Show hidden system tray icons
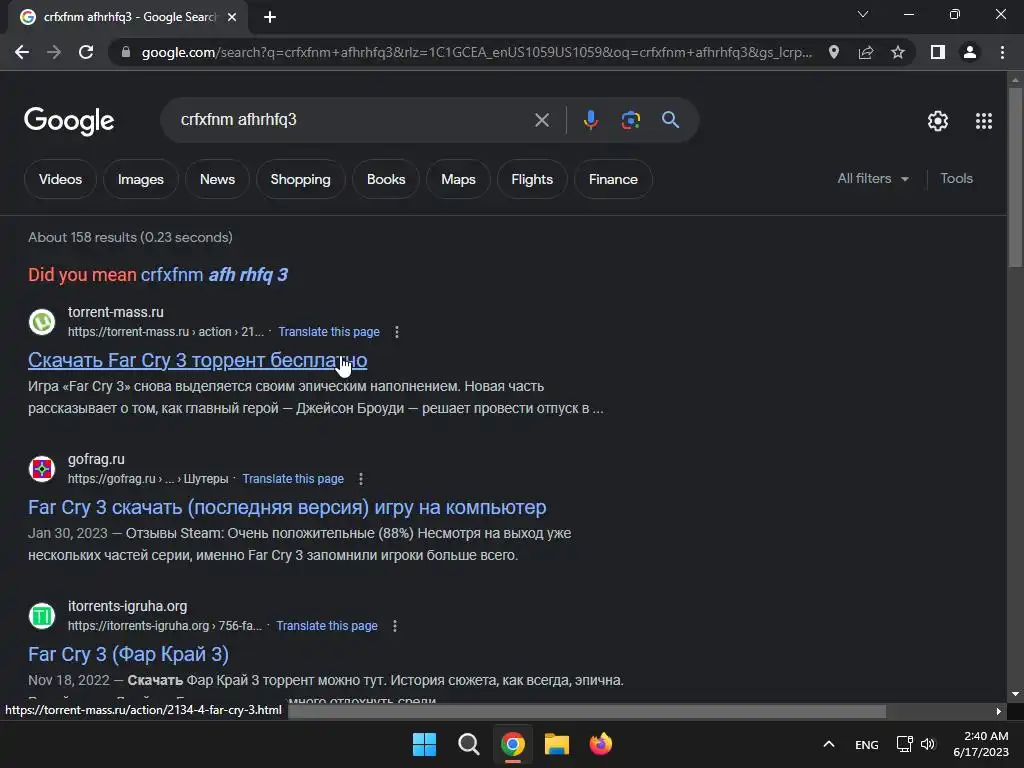The image size is (1024, 768). click(x=829, y=744)
